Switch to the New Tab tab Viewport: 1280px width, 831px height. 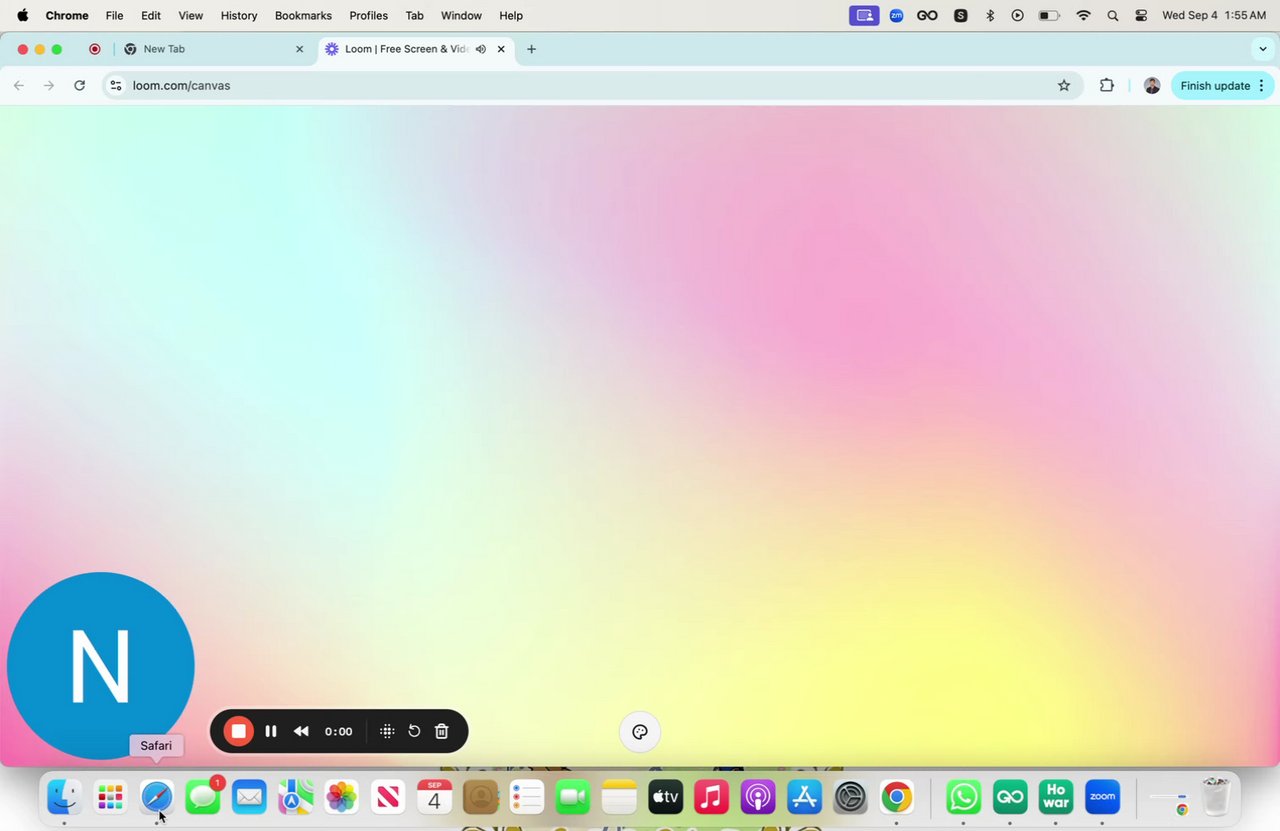[212, 49]
